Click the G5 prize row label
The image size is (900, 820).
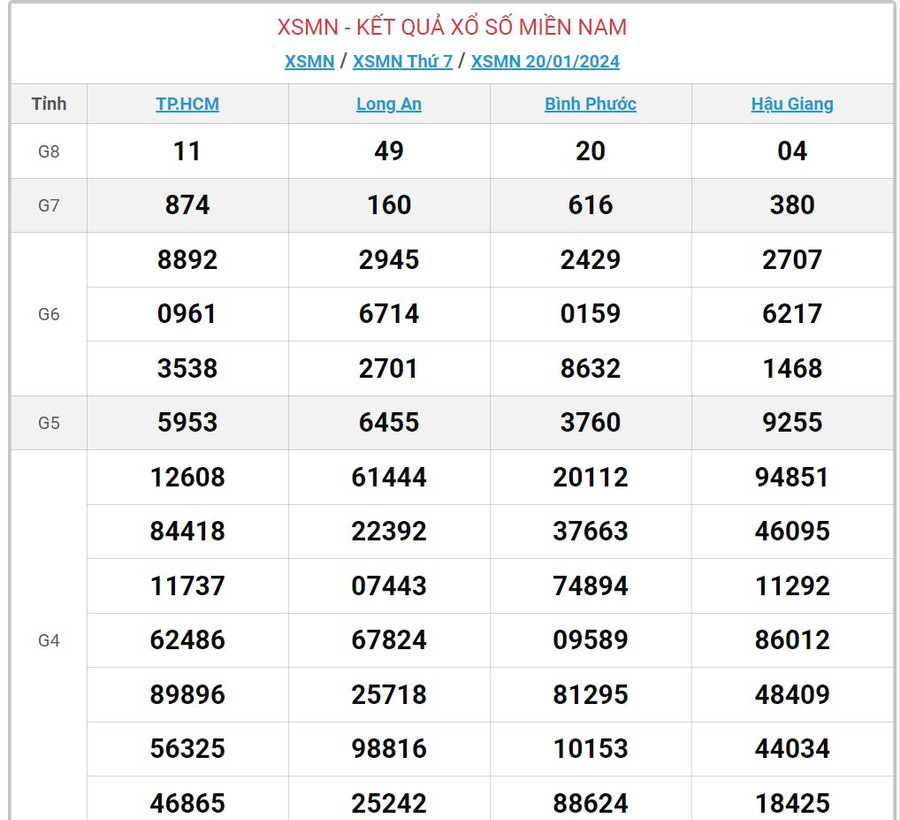[49, 422]
